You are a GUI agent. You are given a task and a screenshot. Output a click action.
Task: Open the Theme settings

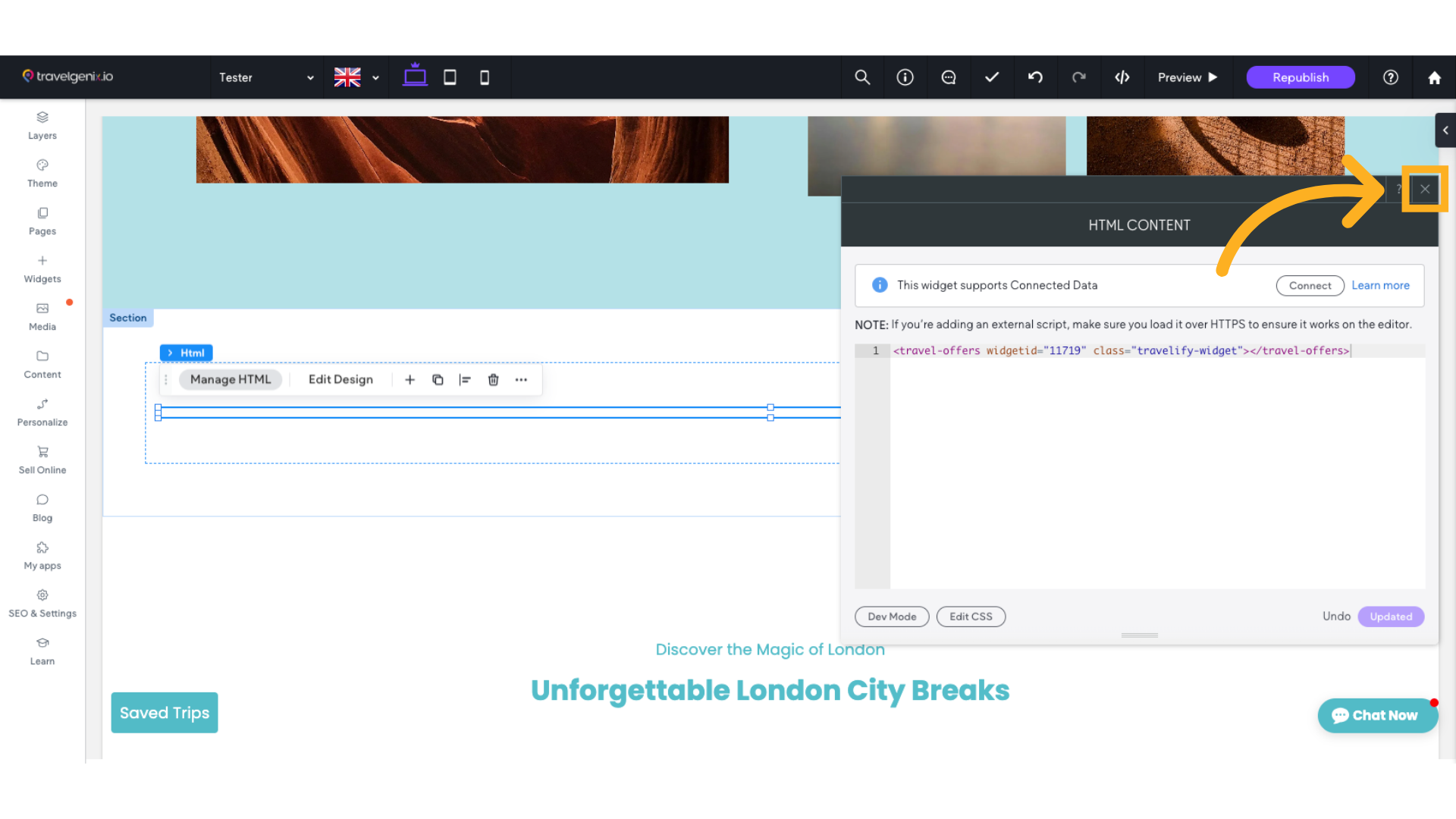click(42, 173)
